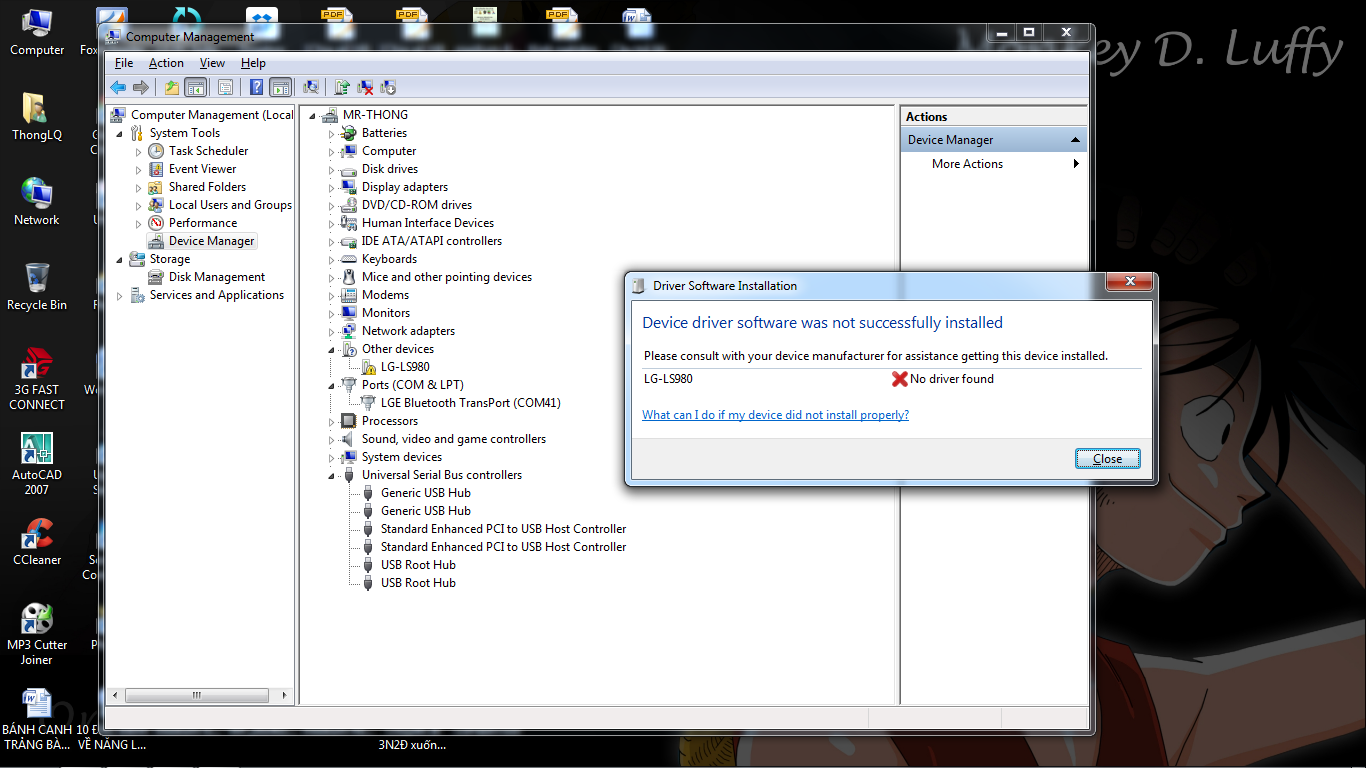Click More Actions in Actions pane

pyautogui.click(x=967, y=164)
